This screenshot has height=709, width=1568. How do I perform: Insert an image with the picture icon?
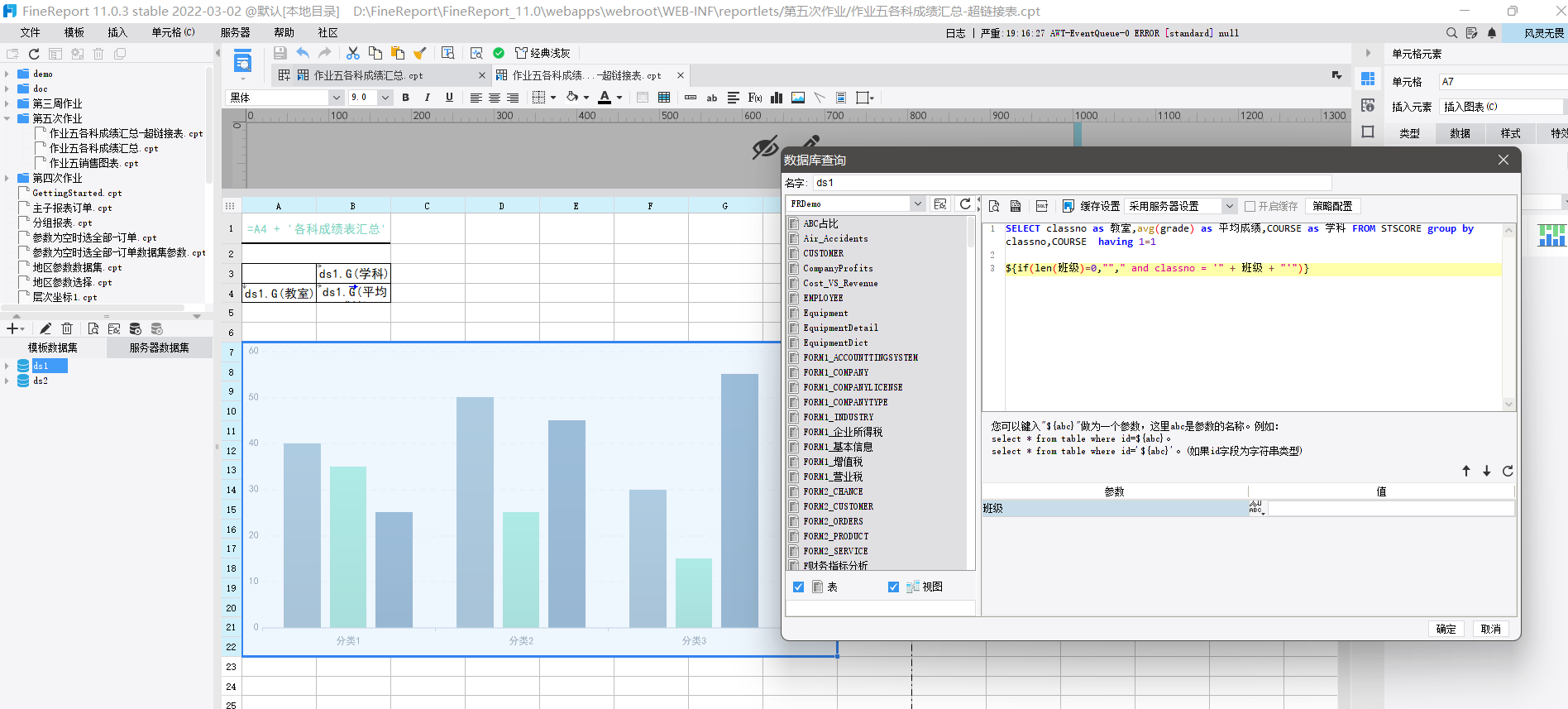pos(798,98)
